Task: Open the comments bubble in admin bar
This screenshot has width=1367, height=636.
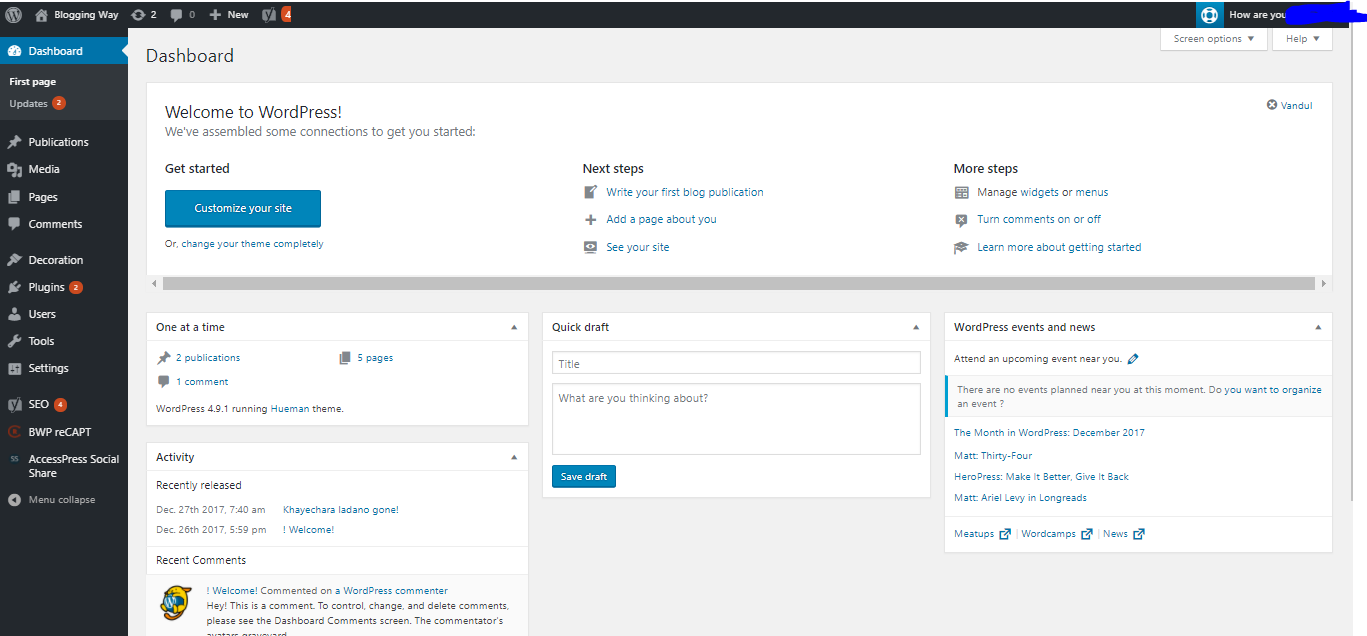Action: [176, 15]
